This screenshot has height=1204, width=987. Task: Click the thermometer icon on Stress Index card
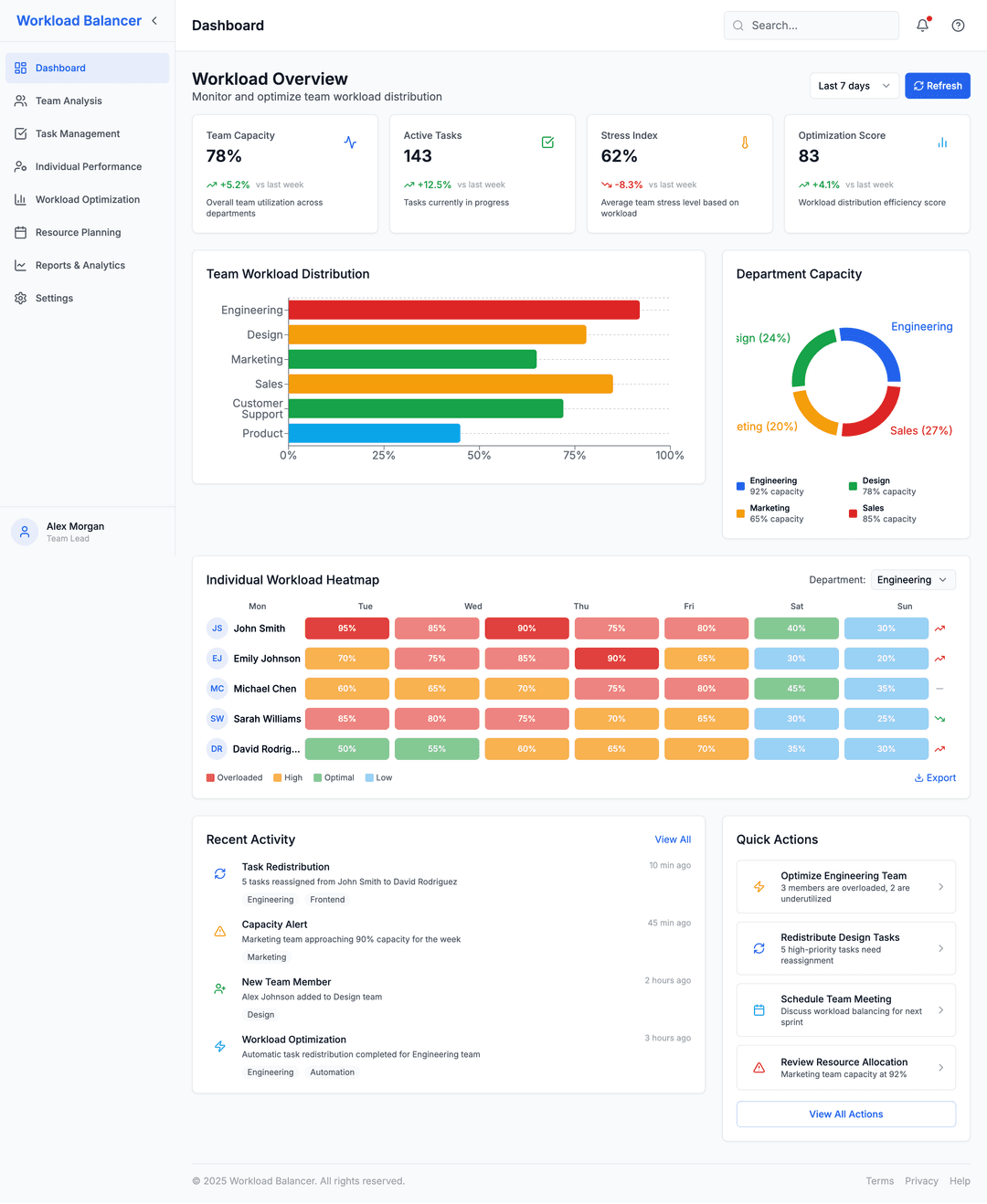746,143
